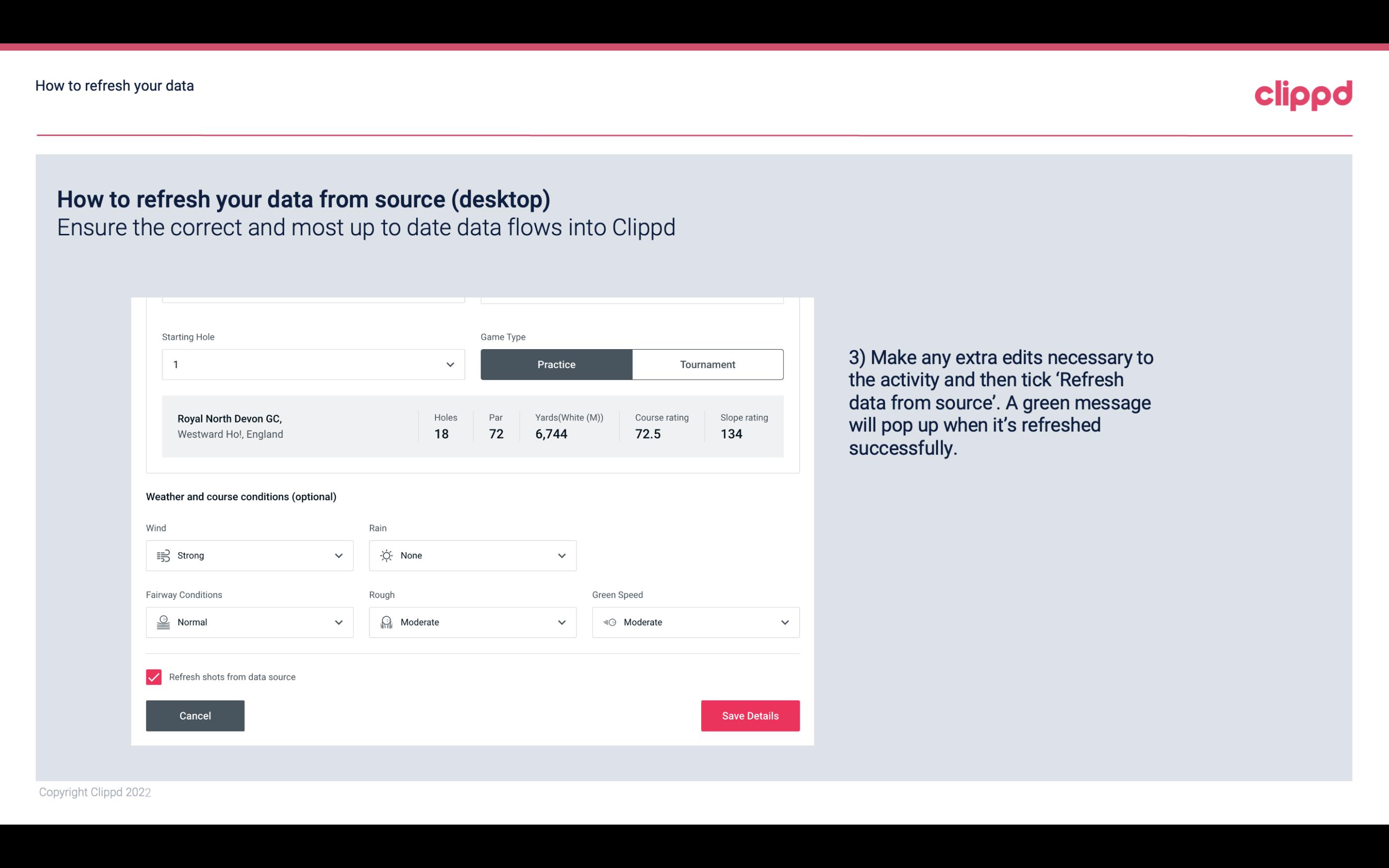Click the wind condition icon

pos(164,555)
